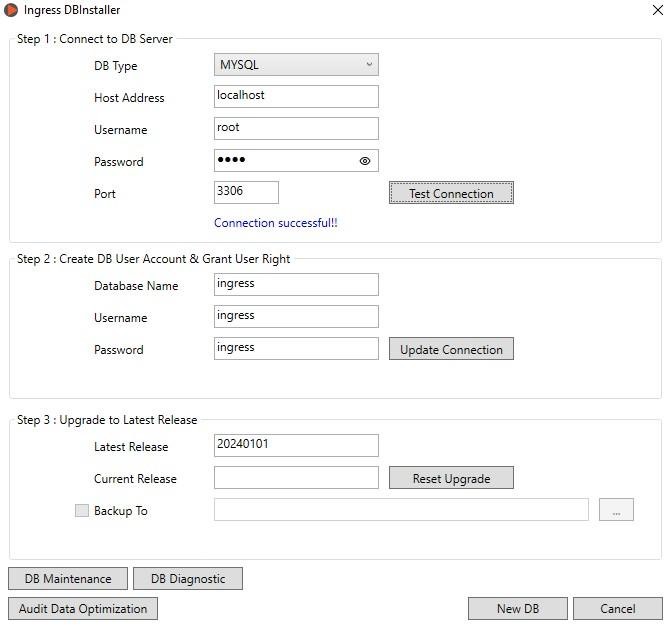This screenshot has height=635, width=670.
Task: Click the browse ellipsis button for backup path
Action: click(616, 509)
